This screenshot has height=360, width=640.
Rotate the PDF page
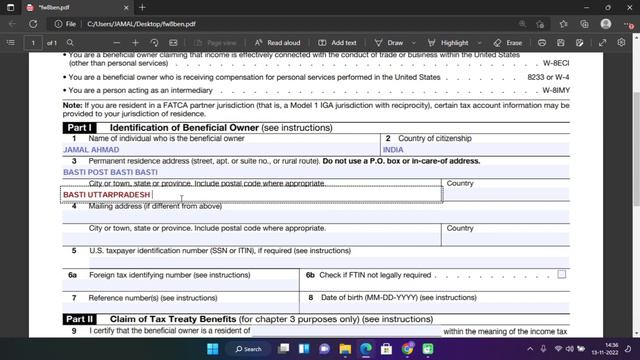[154, 42]
